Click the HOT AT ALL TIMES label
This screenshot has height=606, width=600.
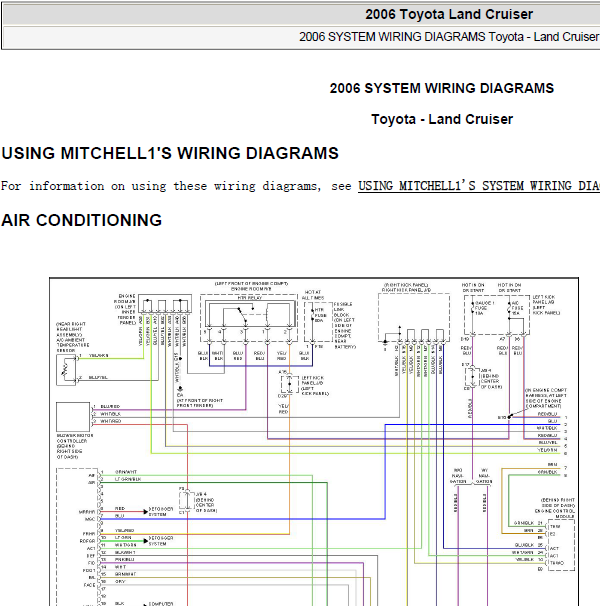point(313,295)
